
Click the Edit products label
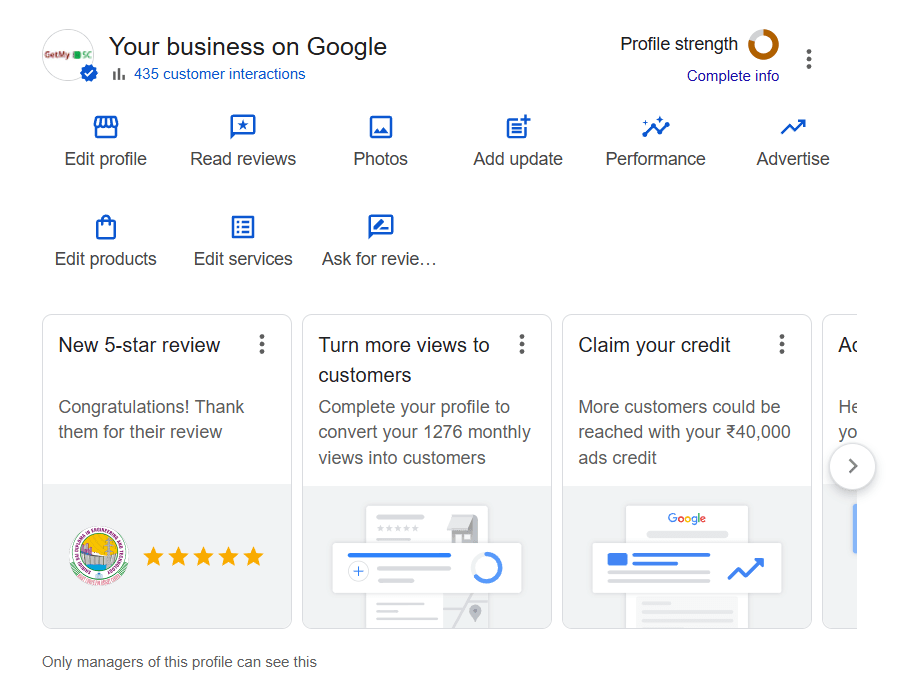point(106,259)
